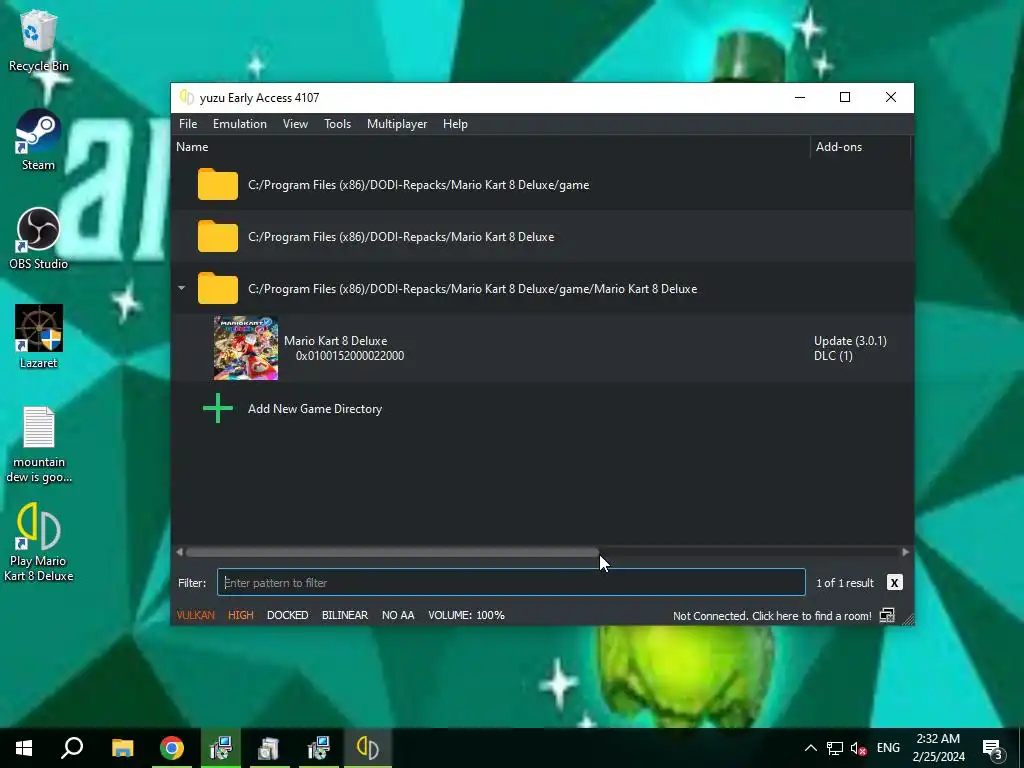Image resolution: width=1024 pixels, height=768 pixels.
Task: Open the Windows Start menu
Action: (x=24, y=748)
